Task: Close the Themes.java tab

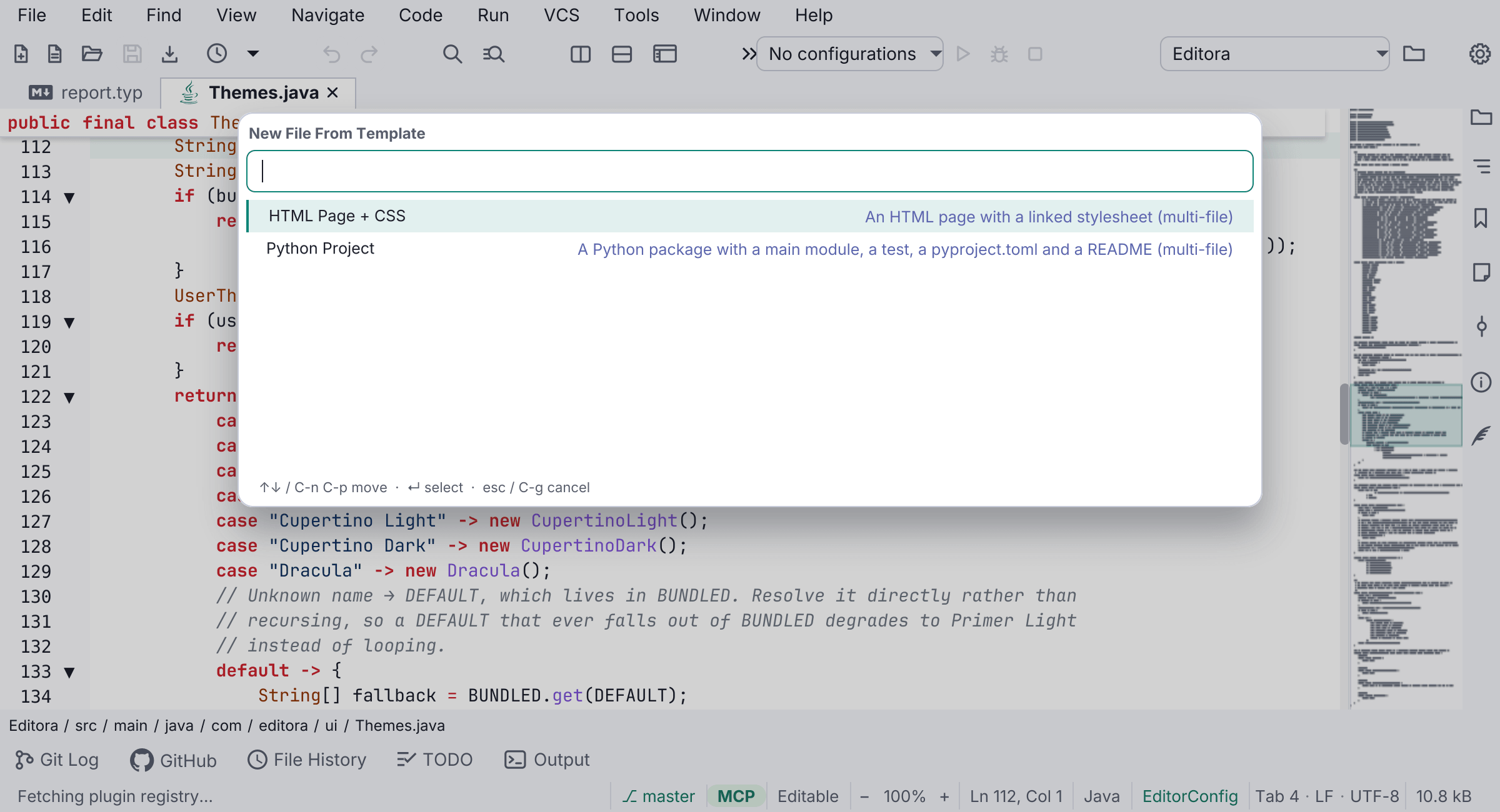Action: click(333, 92)
